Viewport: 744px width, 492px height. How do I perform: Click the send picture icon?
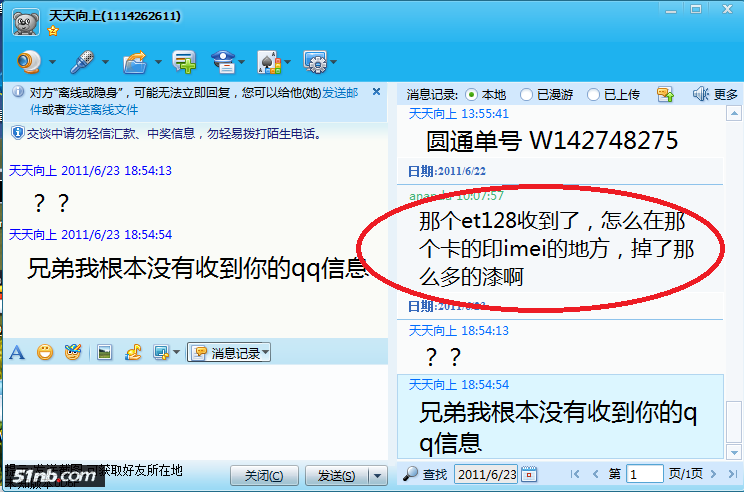point(104,353)
